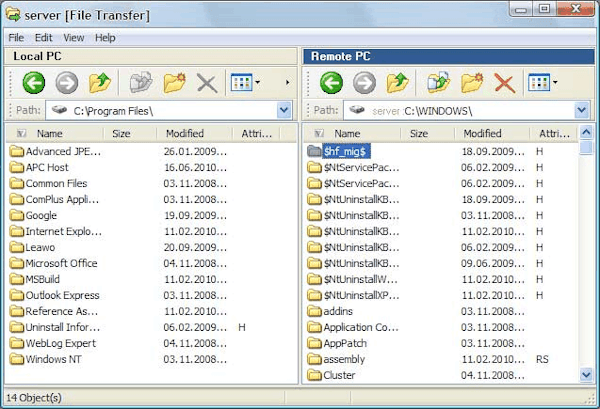The image size is (600, 409).
Task: Click Remote PC scrollbar down arrow
Action: [x=586, y=375]
